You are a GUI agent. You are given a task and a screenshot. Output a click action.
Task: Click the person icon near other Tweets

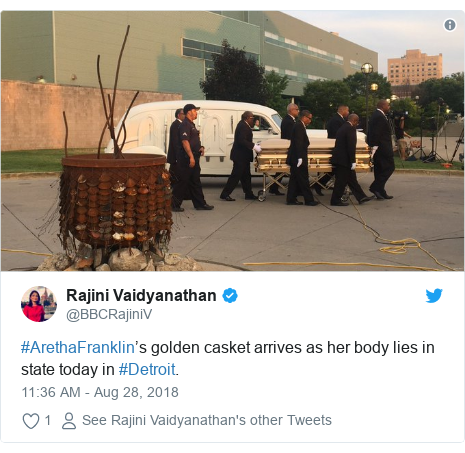tap(69, 421)
